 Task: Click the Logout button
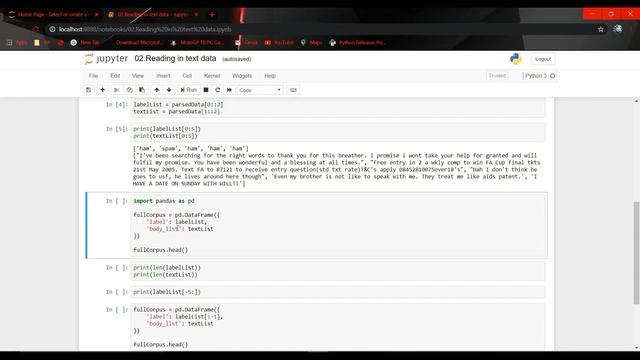tap(543, 59)
